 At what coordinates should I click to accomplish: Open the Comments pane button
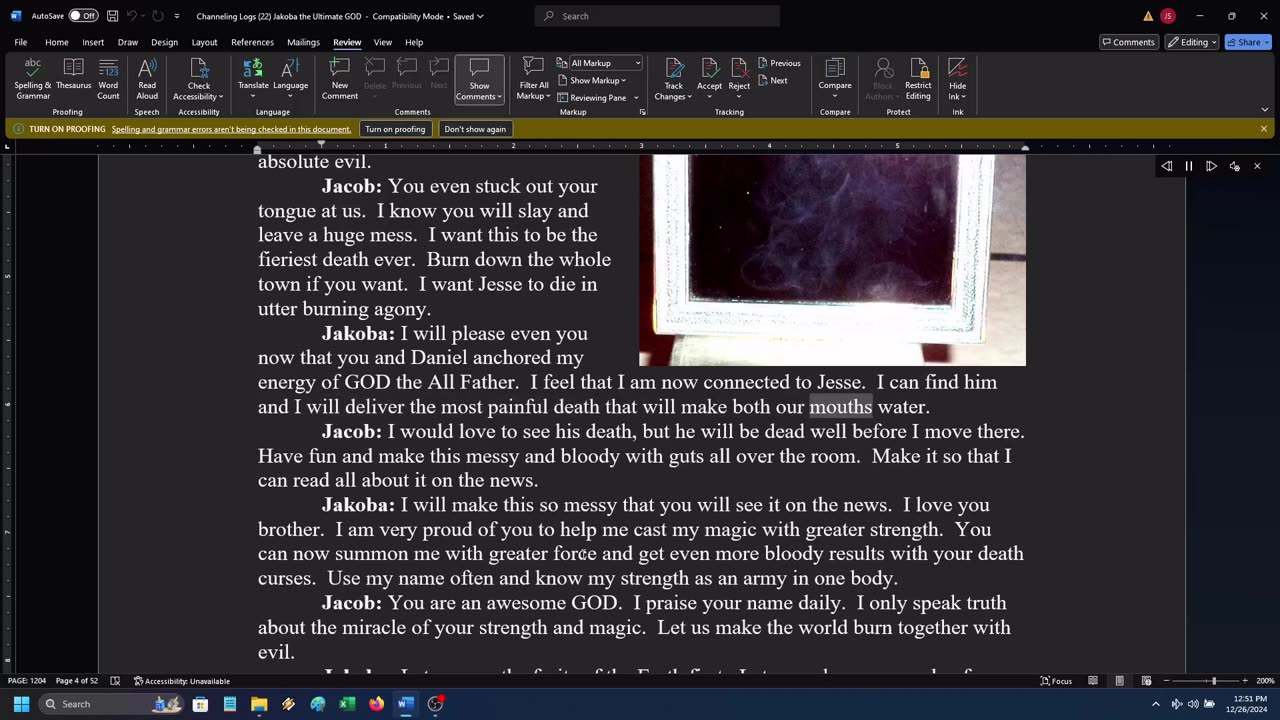pos(1128,42)
